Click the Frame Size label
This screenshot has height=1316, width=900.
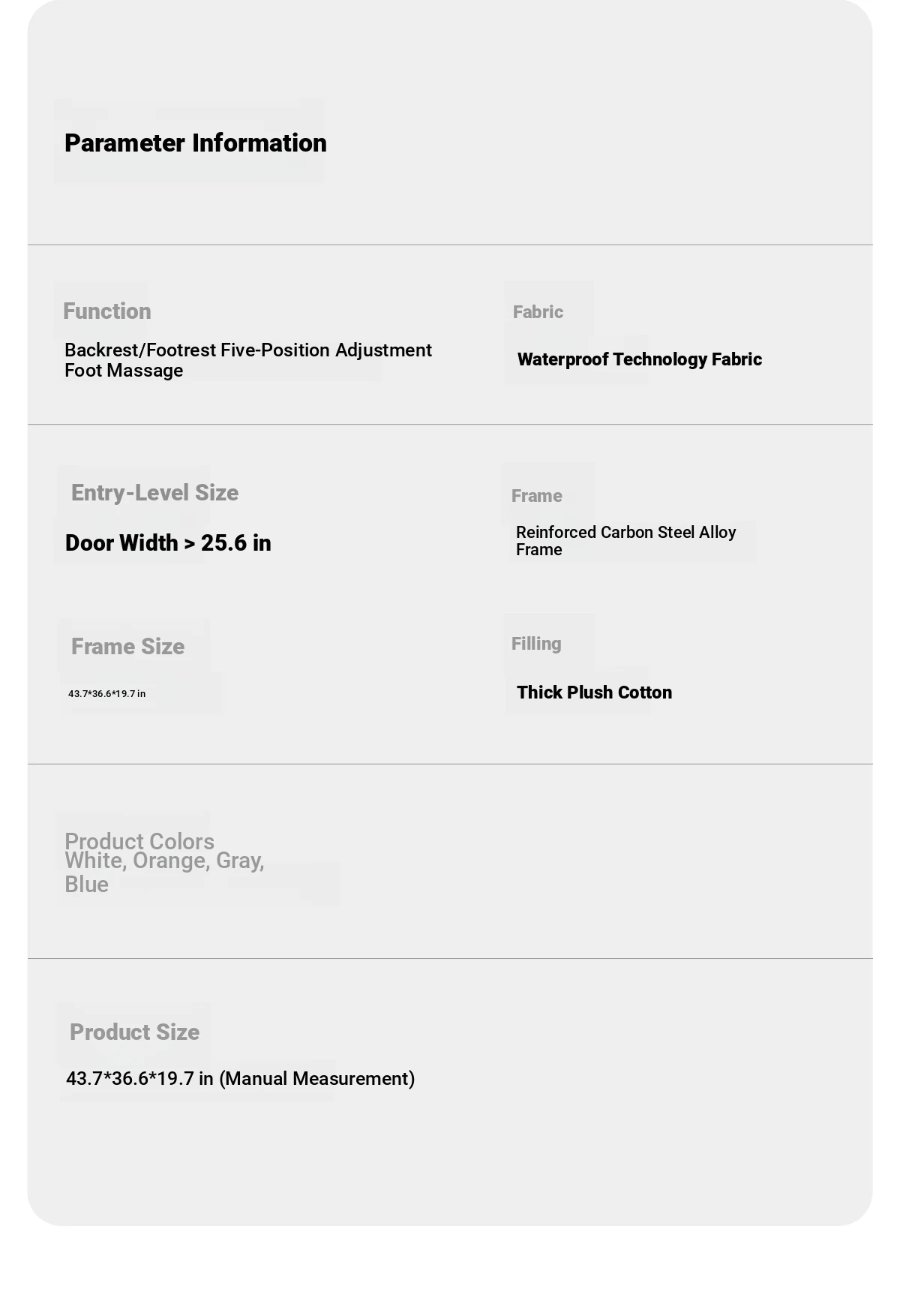pyautogui.click(x=127, y=647)
